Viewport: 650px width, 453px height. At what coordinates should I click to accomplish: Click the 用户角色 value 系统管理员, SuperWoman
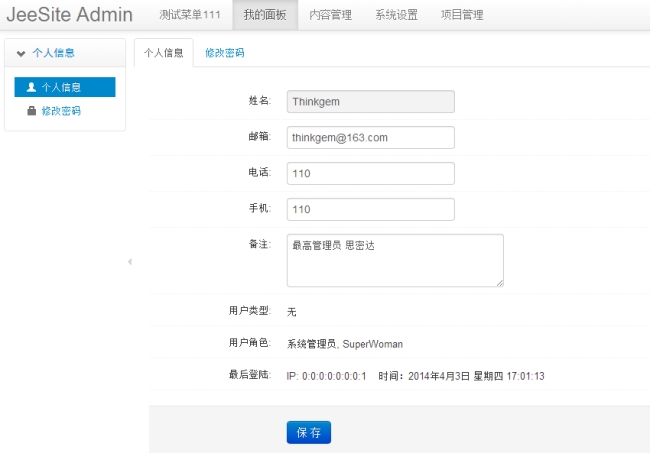click(x=344, y=344)
